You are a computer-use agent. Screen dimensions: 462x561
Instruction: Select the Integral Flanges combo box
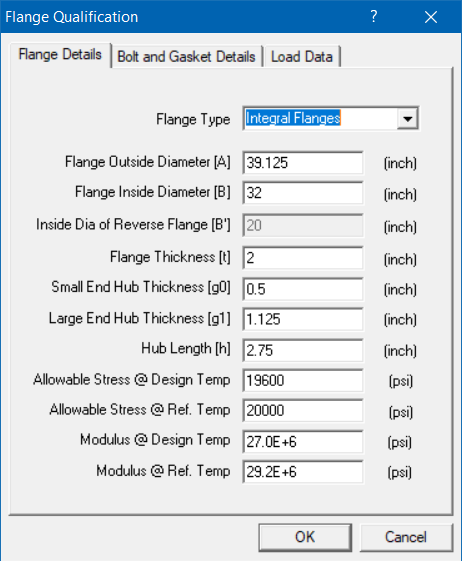(331, 118)
